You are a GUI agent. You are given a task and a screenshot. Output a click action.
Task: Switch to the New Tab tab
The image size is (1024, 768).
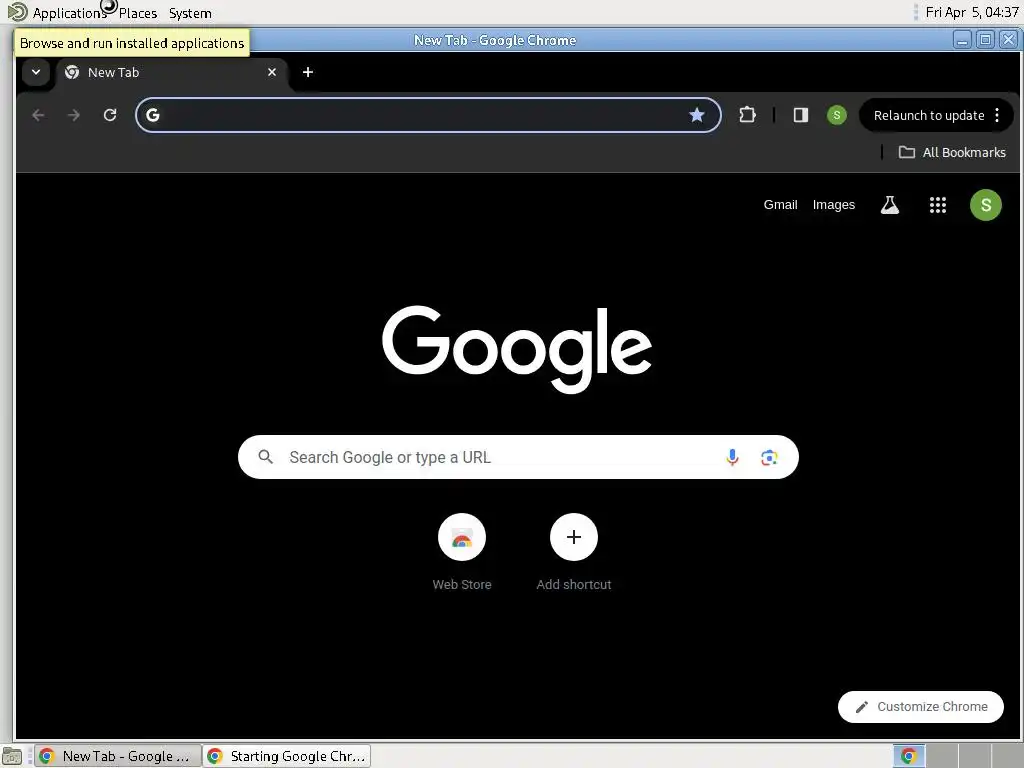tap(171, 72)
